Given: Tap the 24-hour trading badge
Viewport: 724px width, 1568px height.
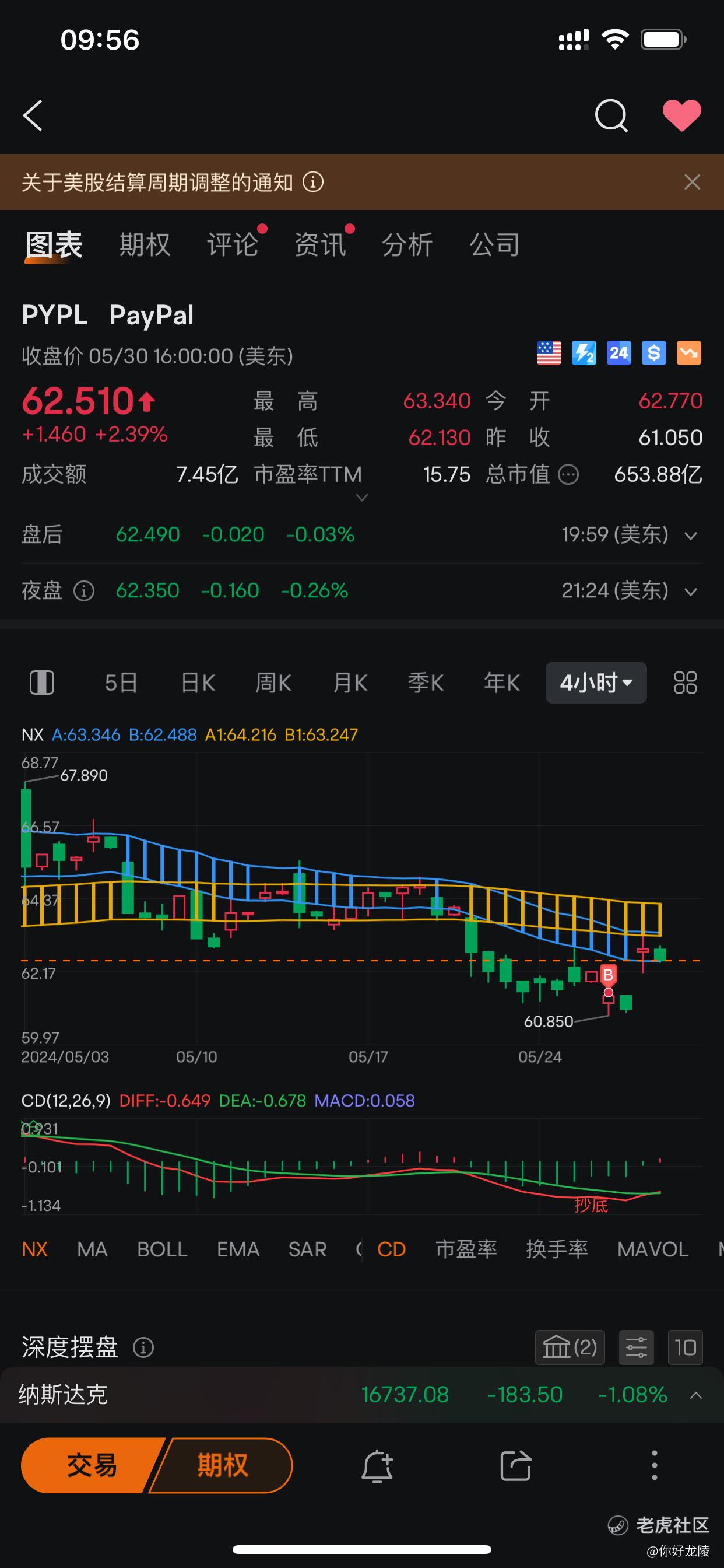Looking at the screenshot, I should (x=618, y=353).
